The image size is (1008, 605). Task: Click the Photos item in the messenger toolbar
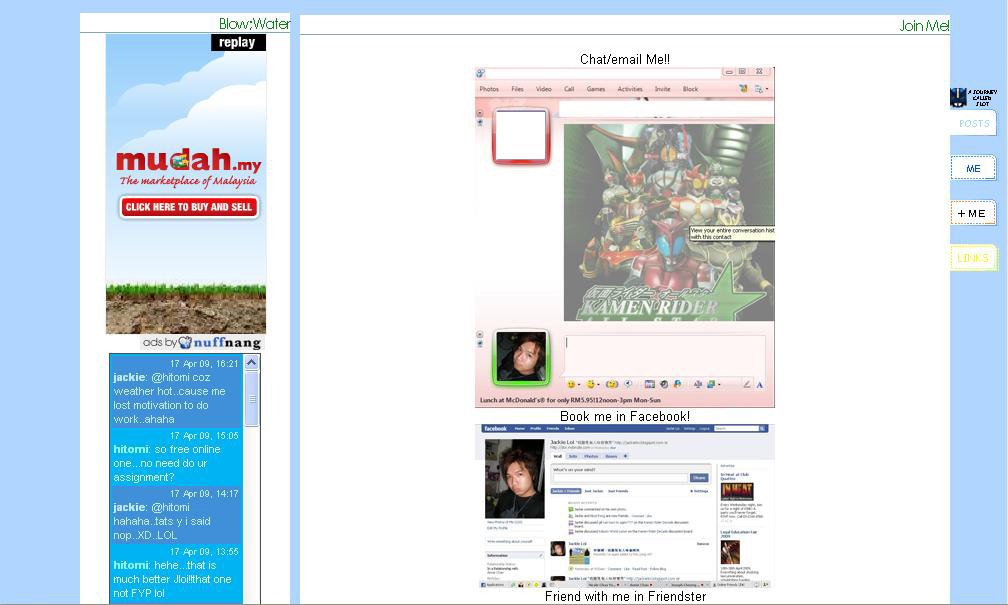489,89
